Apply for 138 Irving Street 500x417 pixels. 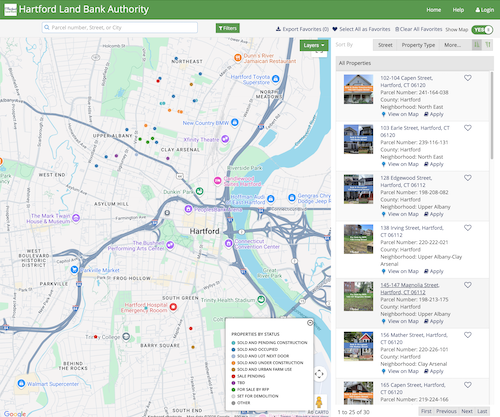tap(433, 271)
